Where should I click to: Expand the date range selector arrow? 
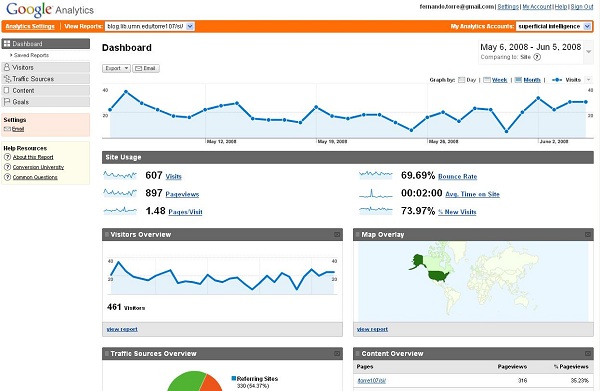589,52
